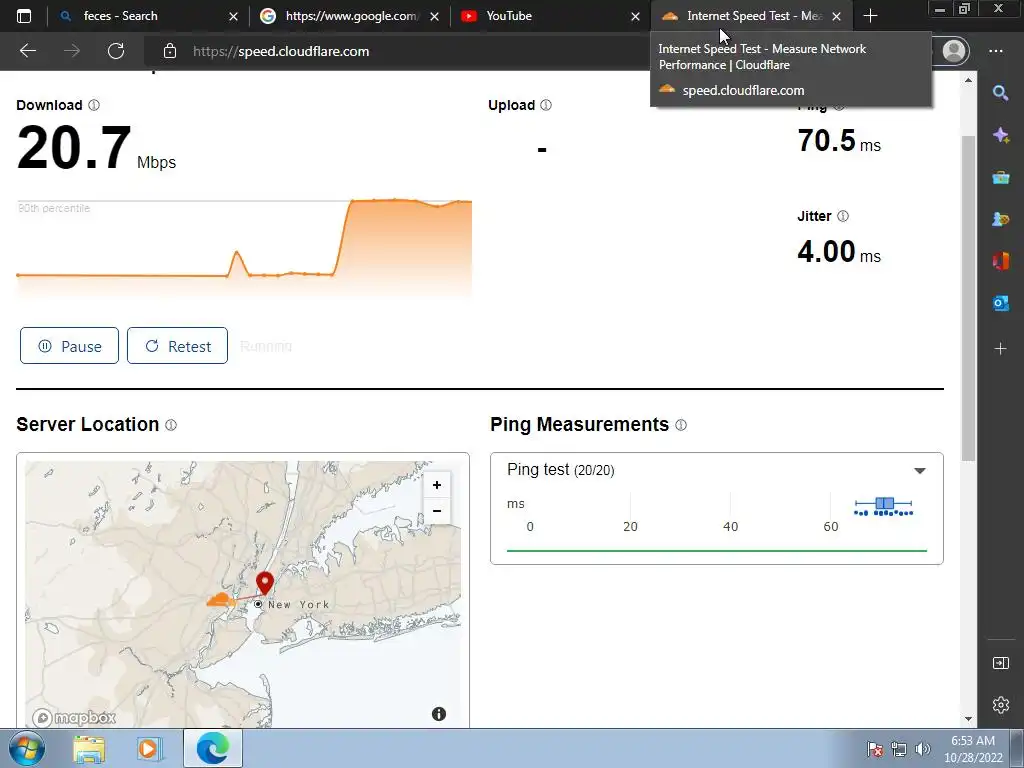Click the download speed graph
1024x768 pixels.
click(x=244, y=248)
